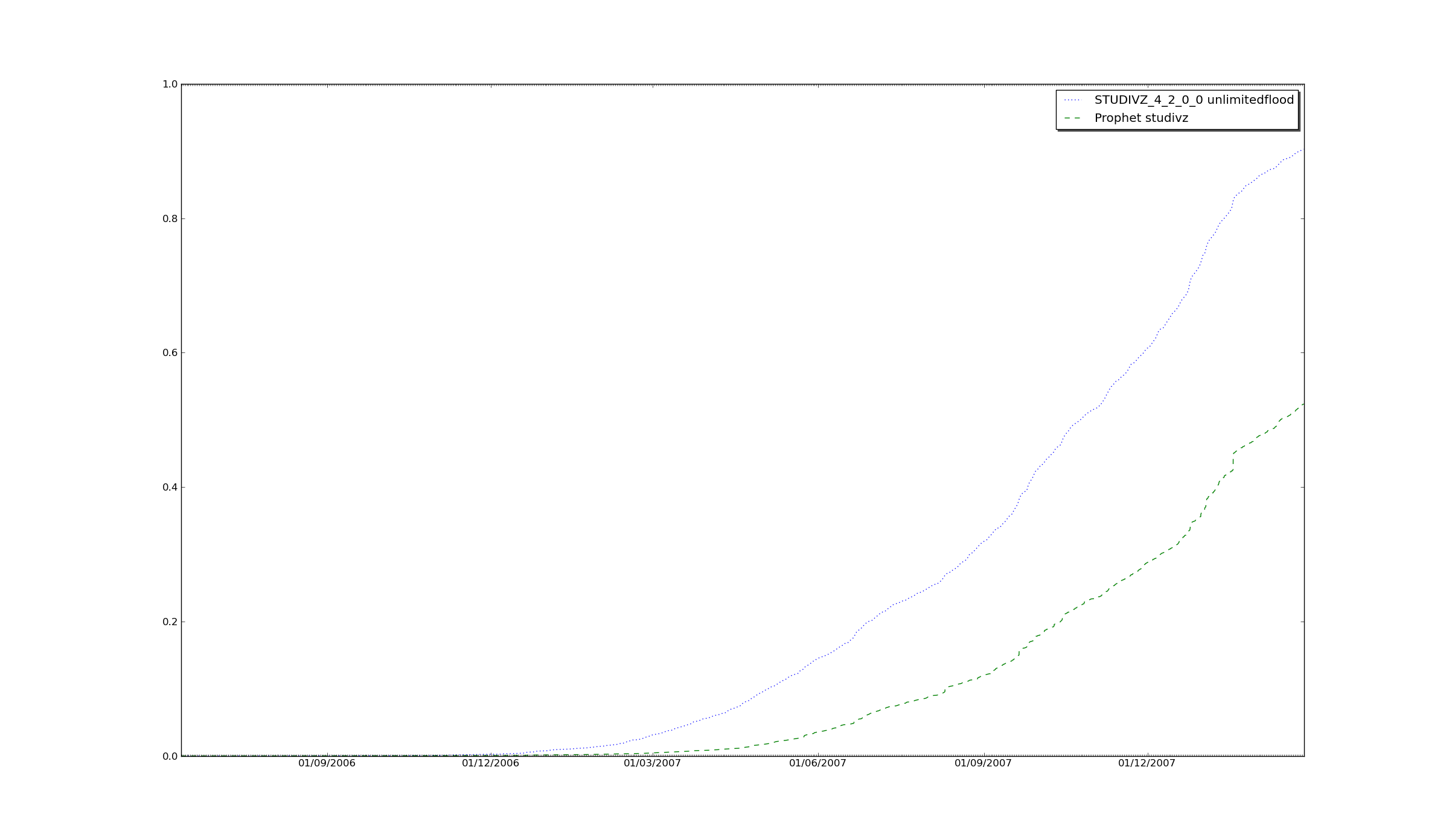Click the green dashed curve's right endpoint
Screen dimensions: 1449x840
point(1302,404)
